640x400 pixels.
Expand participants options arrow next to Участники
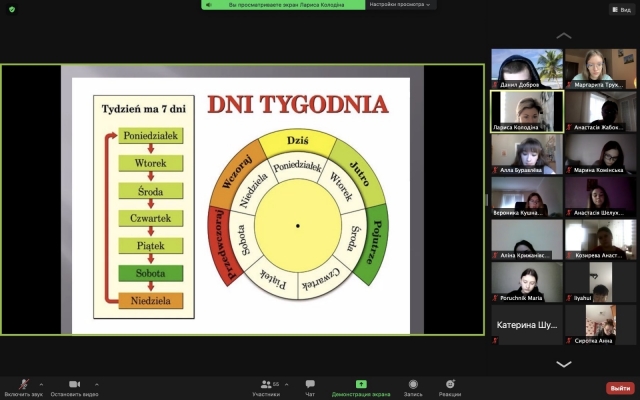coord(285,383)
